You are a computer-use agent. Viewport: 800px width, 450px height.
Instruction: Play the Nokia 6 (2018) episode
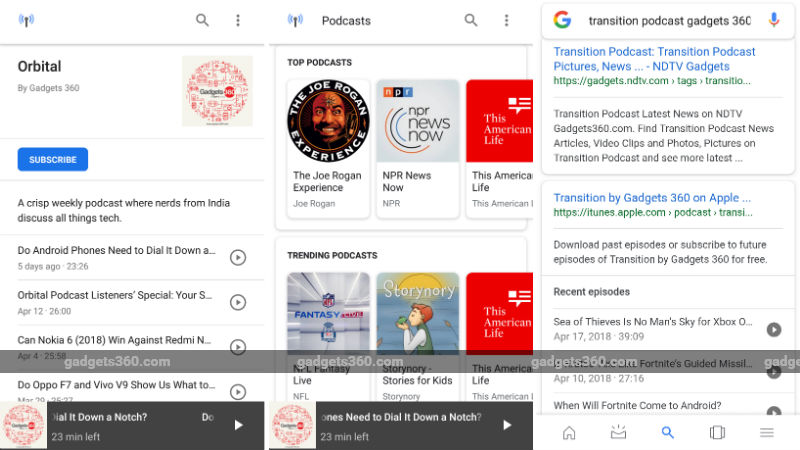238,347
